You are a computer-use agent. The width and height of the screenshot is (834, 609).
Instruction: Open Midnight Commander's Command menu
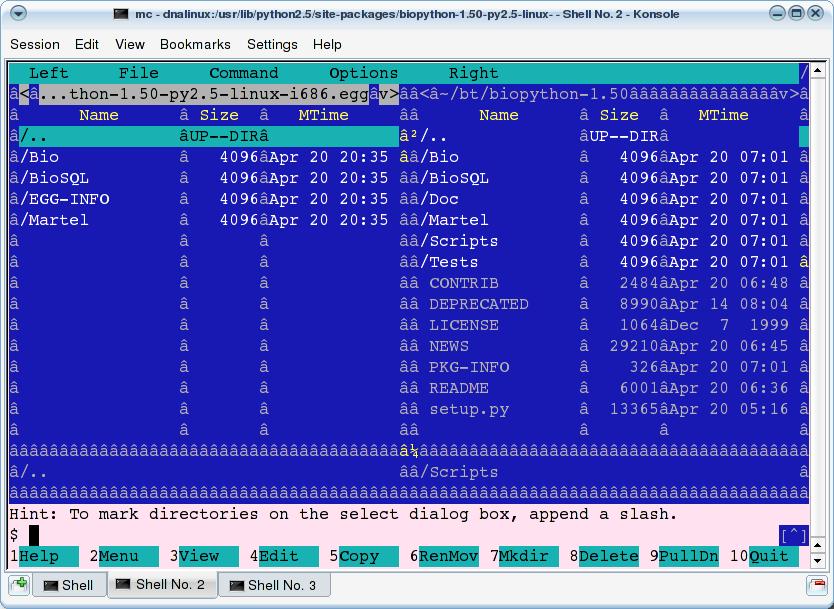(x=244, y=73)
